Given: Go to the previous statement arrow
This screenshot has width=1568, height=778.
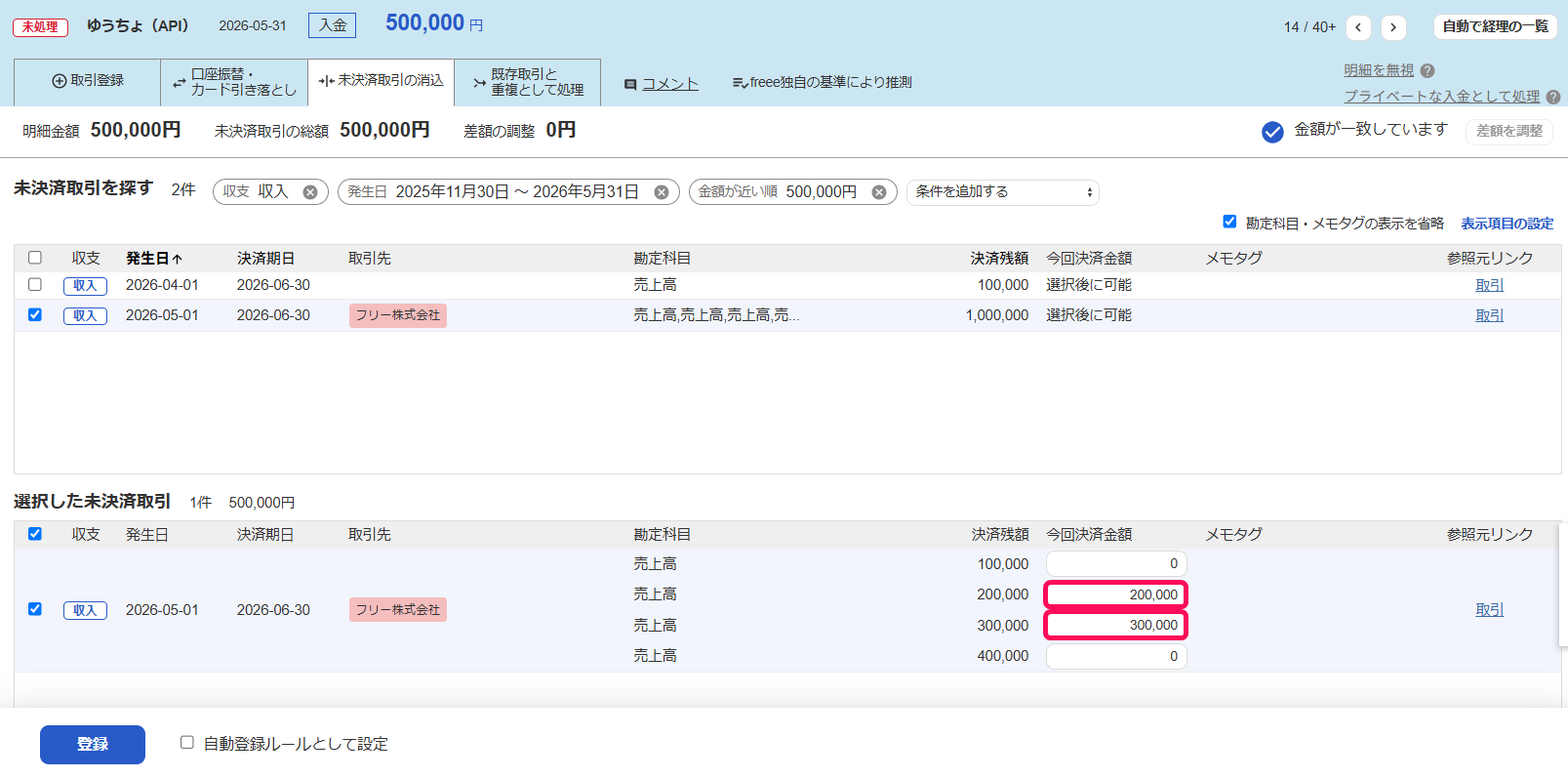Looking at the screenshot, I should (x=1358, y=27).
